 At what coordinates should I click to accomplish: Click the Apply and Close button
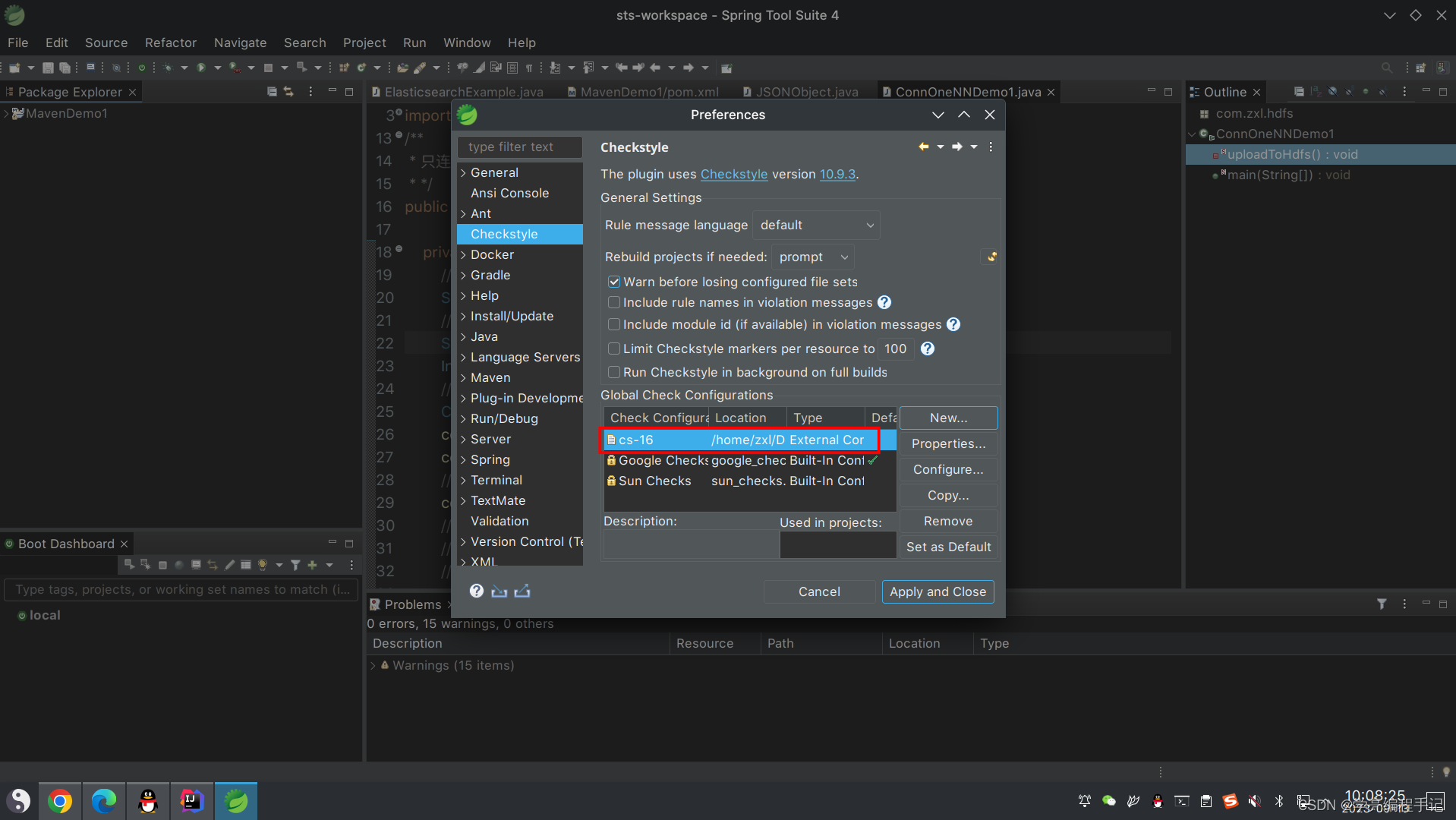938,591
